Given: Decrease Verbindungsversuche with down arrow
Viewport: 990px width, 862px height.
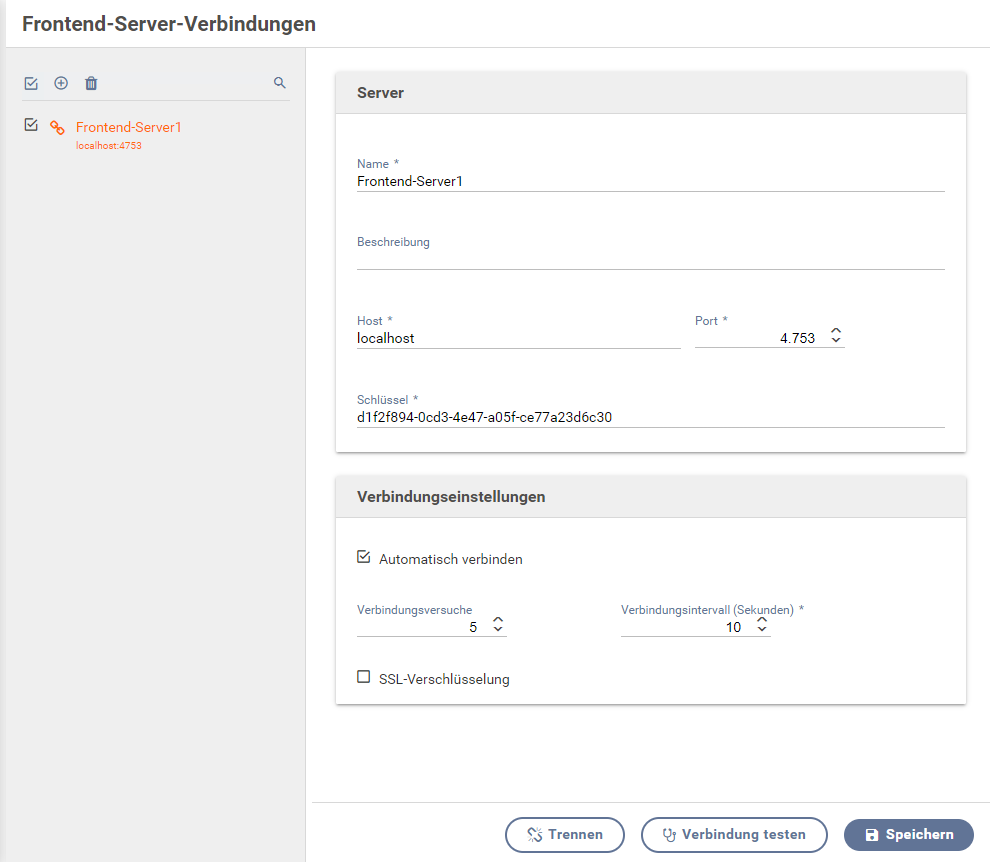Looking at the screenshot, I should (x=498, y=629).
